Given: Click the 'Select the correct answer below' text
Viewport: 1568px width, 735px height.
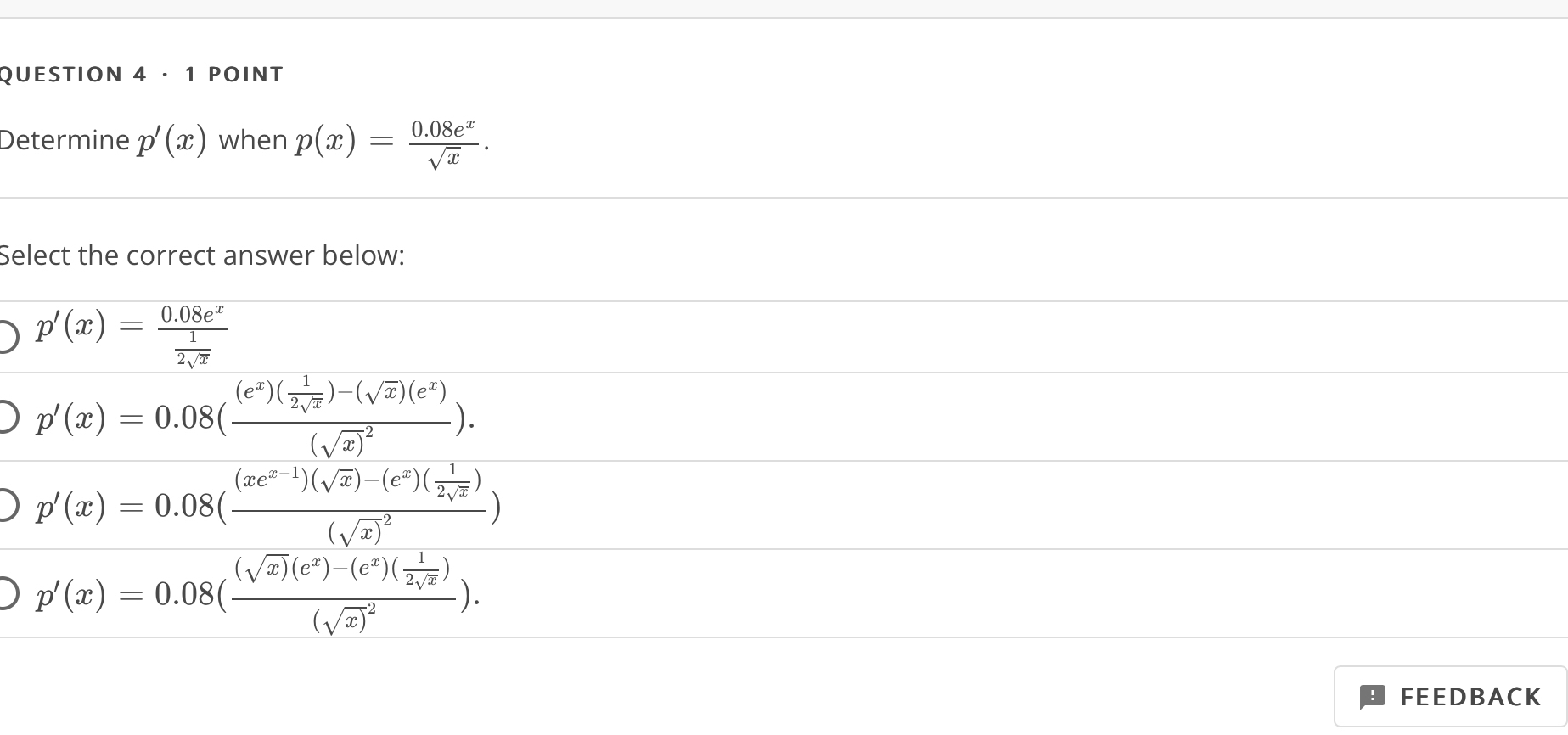Looking at the screenshot, I should point(202,255).
